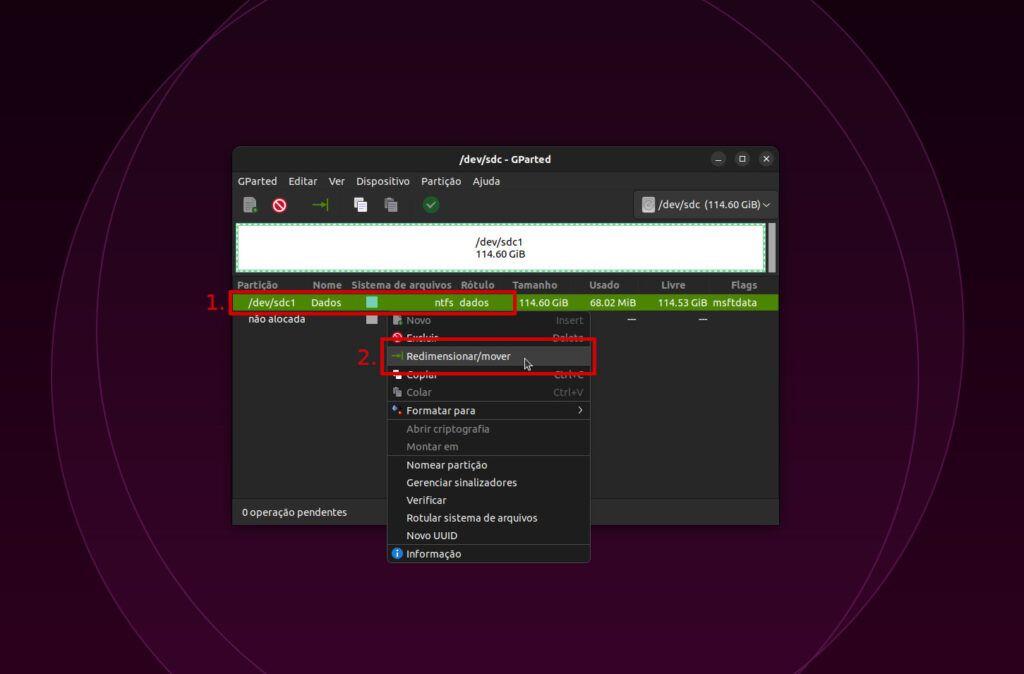Click the resize/move toolbar icon
The image size is (1024, 674).
coord(320,205)
